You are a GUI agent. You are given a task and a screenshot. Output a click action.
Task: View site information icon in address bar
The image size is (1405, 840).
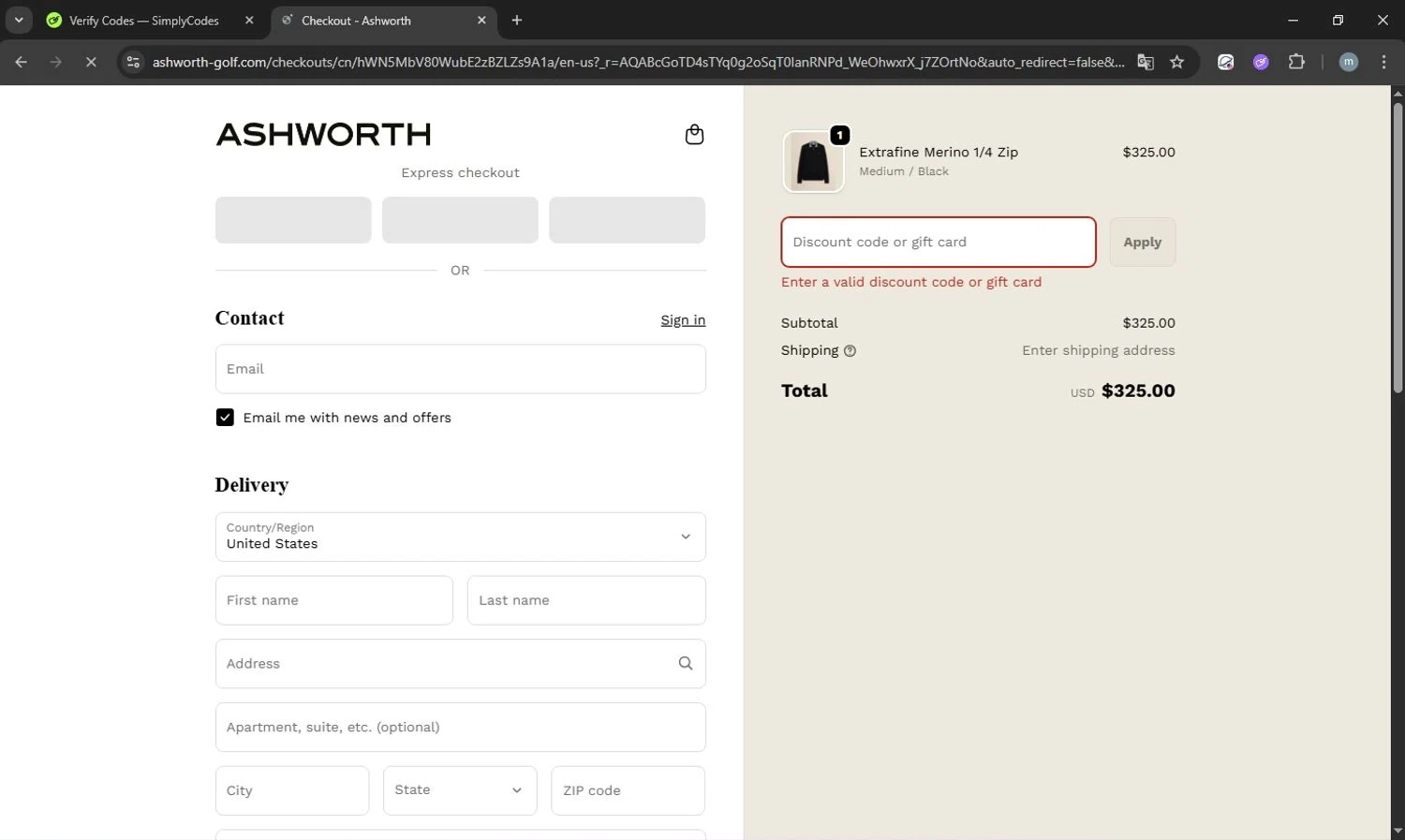click(x=133, y=62)
